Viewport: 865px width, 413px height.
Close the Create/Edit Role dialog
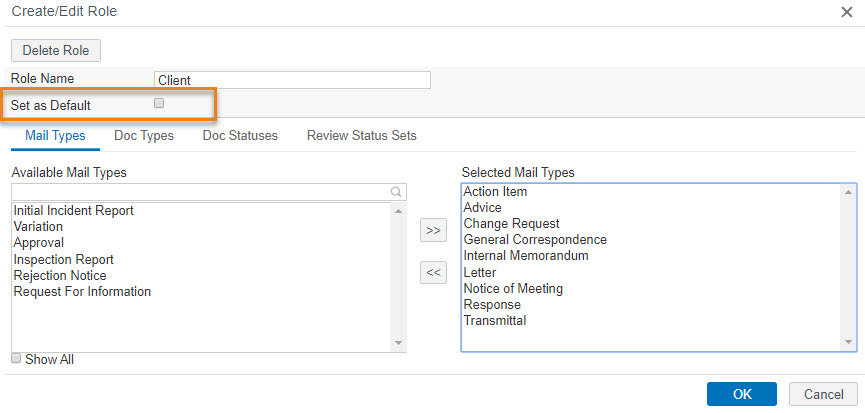click(x=846, y=12)
